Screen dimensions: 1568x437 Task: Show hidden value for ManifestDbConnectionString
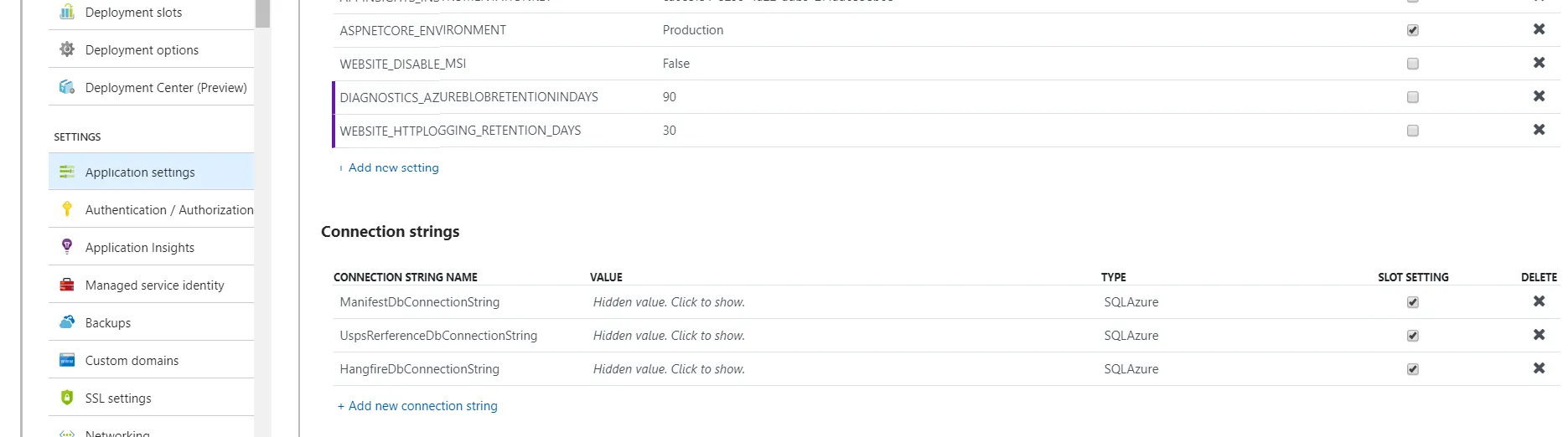pos(669,302)
